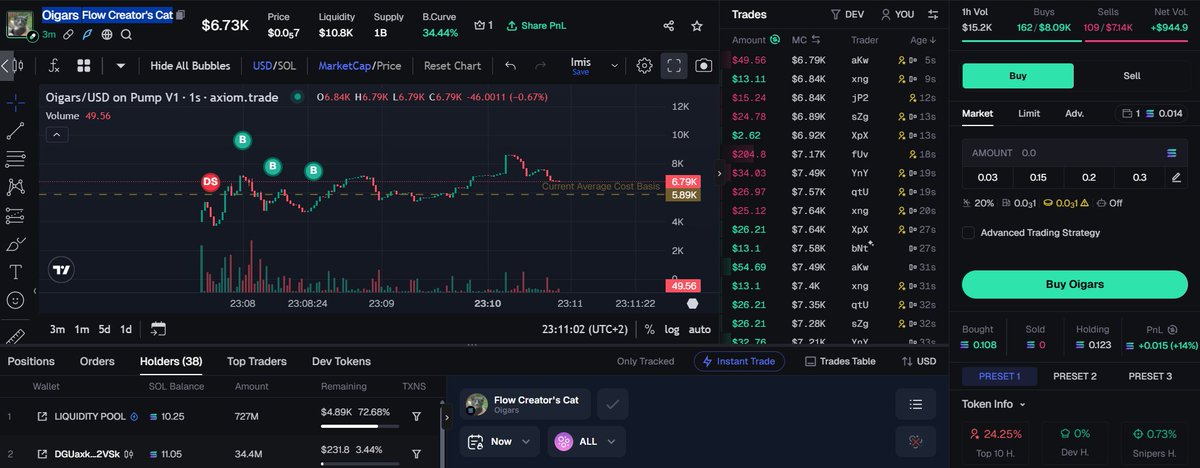Viewport: 1200px width, 468px height.
Task: Toggle MarketCap/Price display
Action: pyautogui.click(x=359, y=66)
